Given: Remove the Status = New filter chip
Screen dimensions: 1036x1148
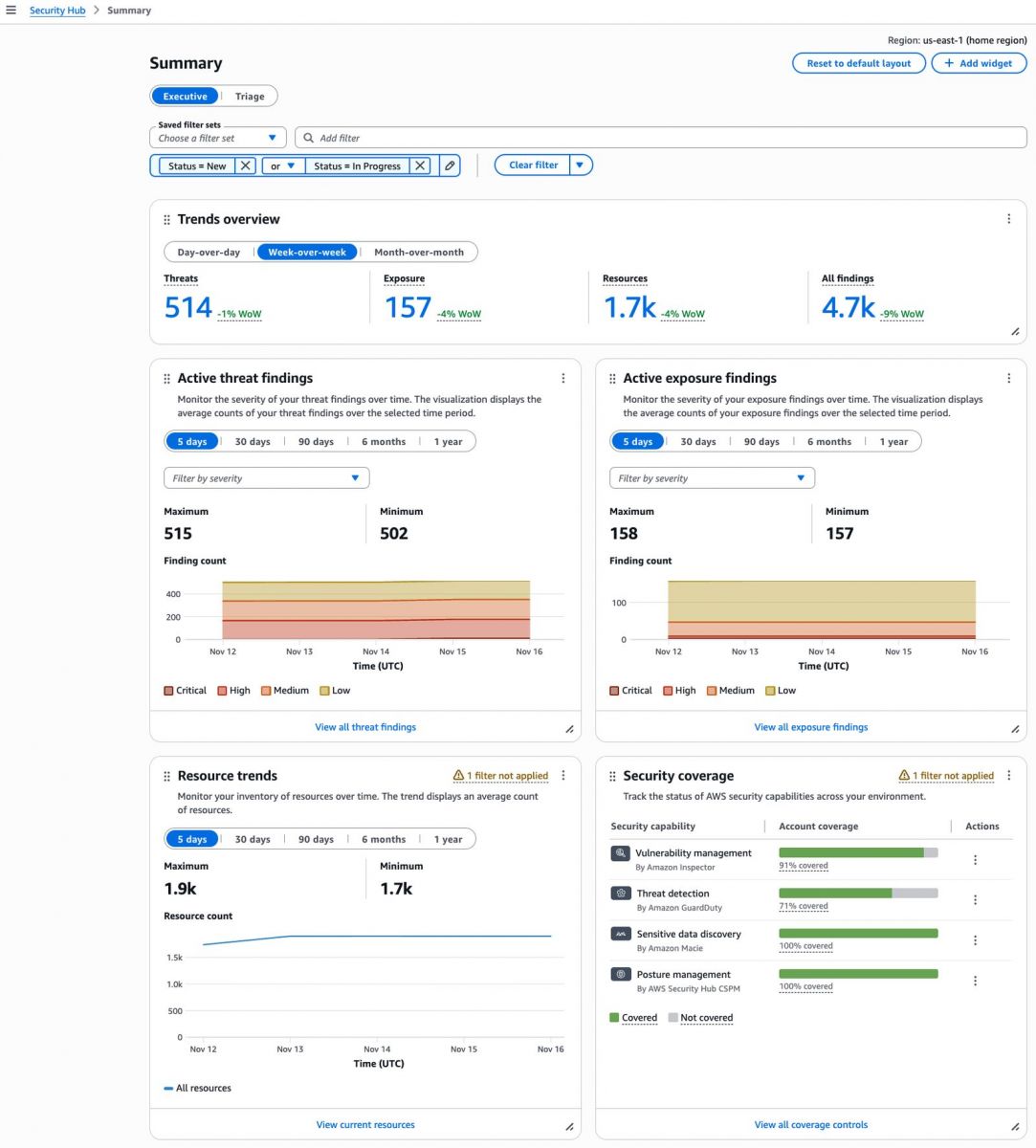Looking at the screenshot, I should tap(246, 166).
